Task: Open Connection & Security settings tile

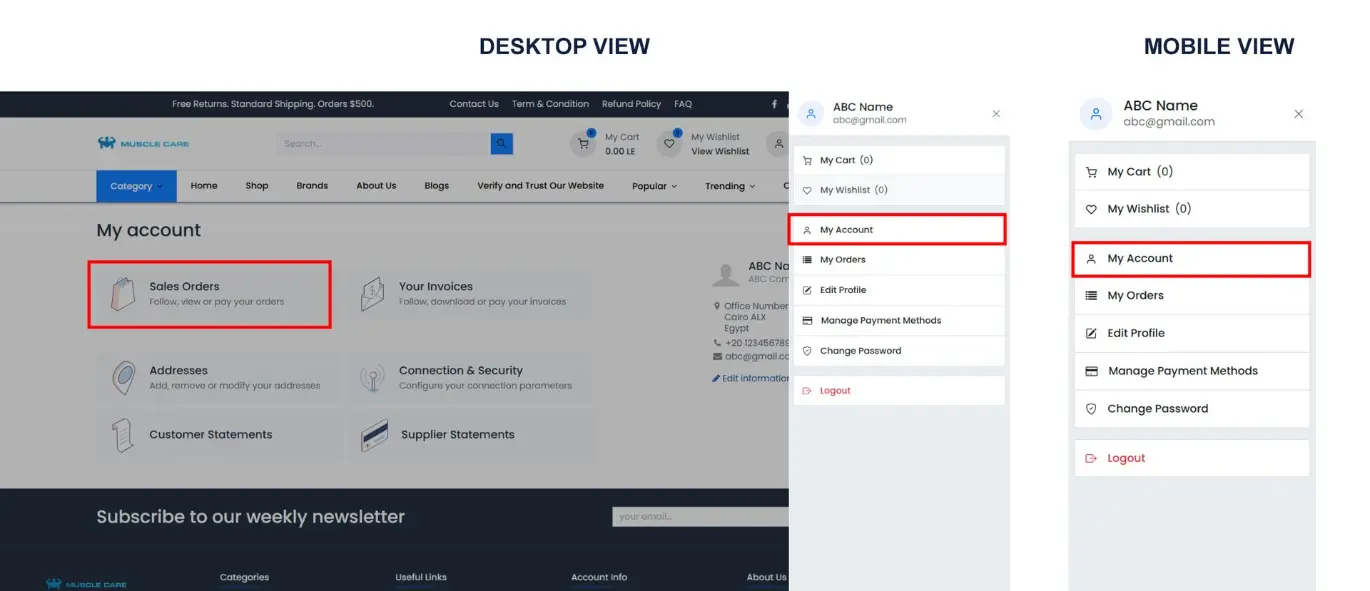Action: 470,377
